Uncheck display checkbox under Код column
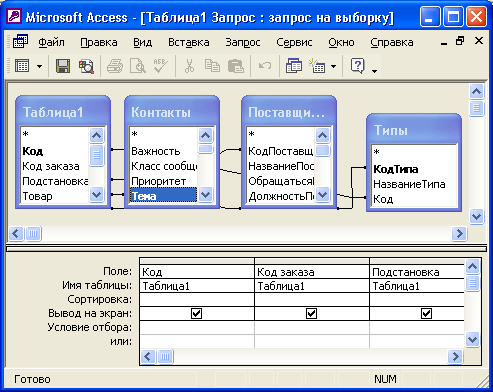493x392 pixels. [x=196, y=313]
